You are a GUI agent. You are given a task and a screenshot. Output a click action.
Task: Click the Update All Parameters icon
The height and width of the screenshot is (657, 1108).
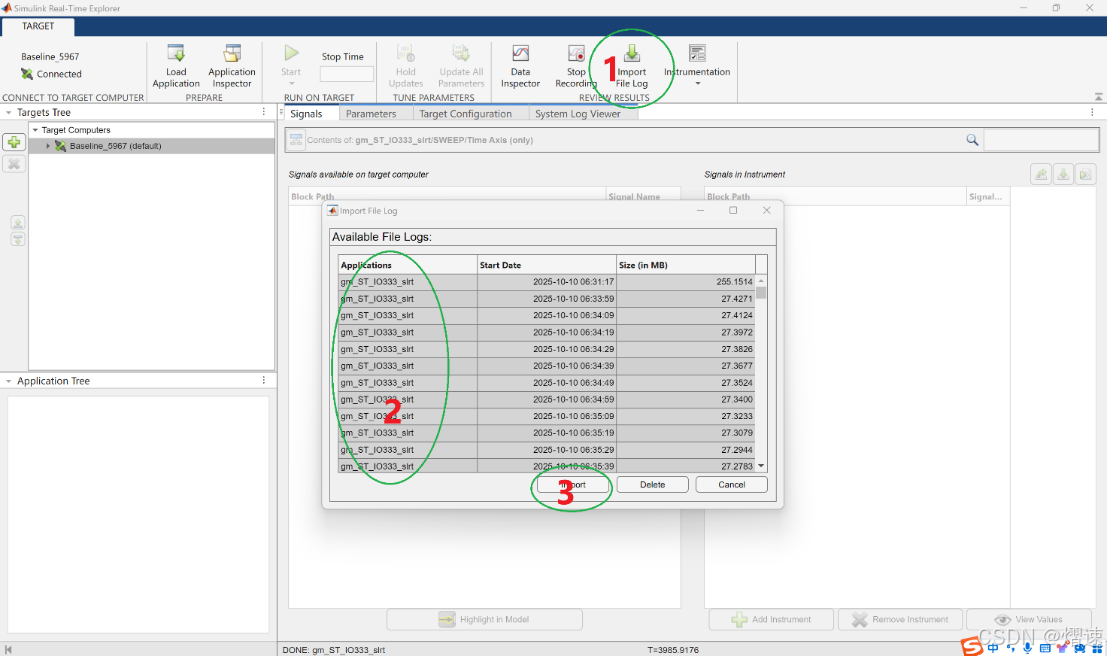click(461, 54)
